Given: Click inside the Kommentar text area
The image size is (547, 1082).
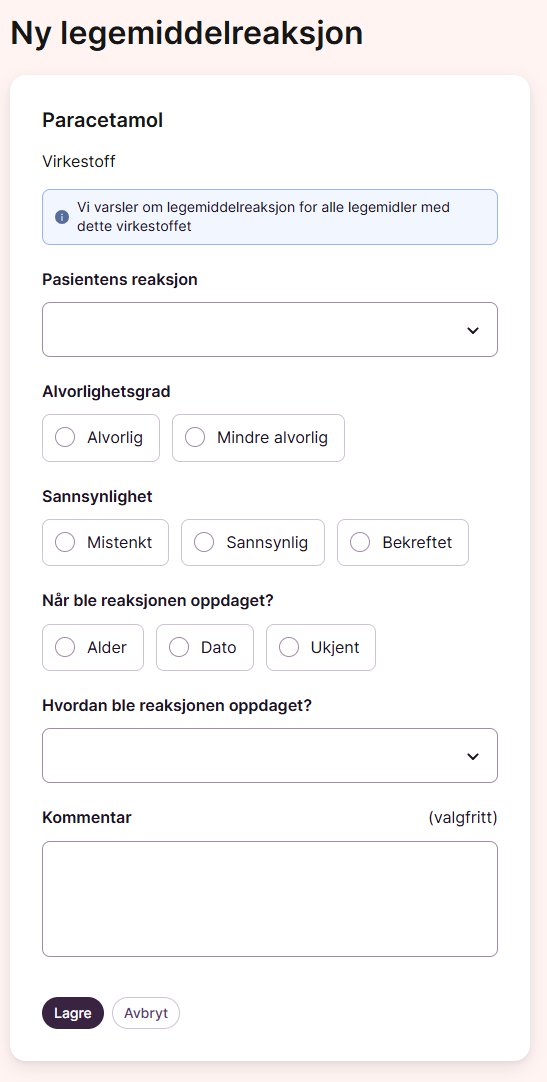Looking at the screenshot, I should click(270, 898).
